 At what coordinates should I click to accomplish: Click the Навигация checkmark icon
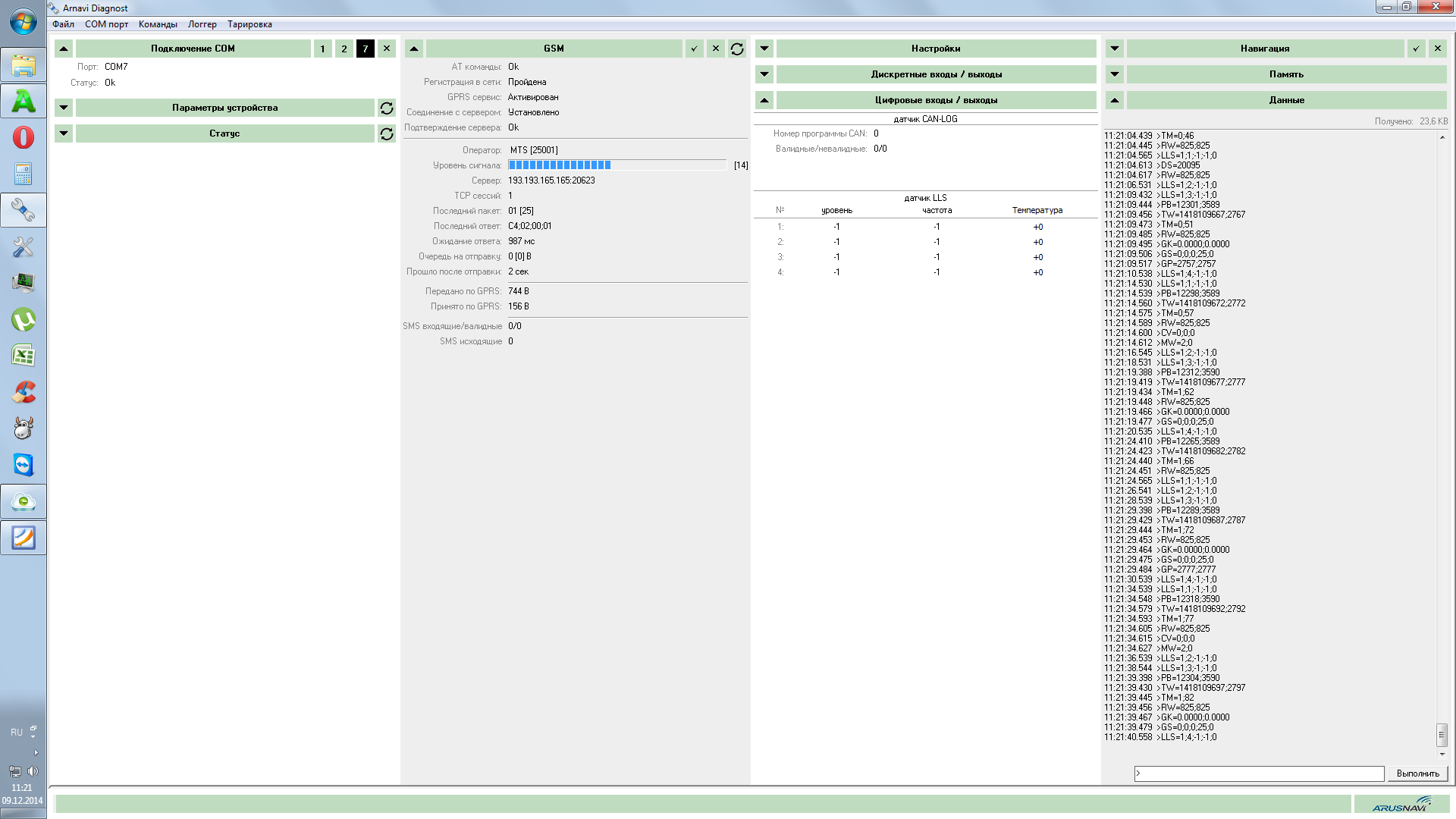(1416, 49)
